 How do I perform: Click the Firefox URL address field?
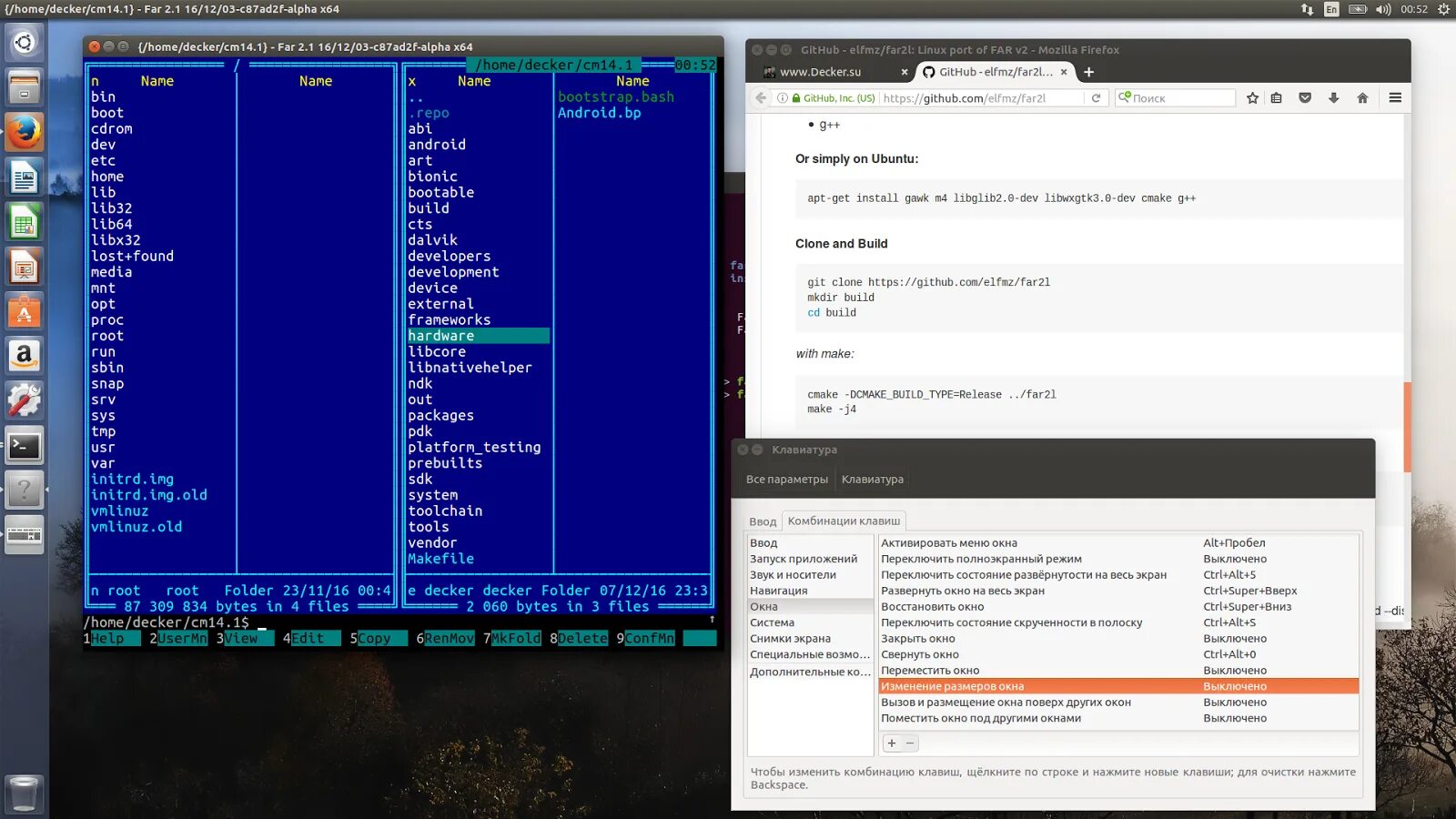coord(982,98)
